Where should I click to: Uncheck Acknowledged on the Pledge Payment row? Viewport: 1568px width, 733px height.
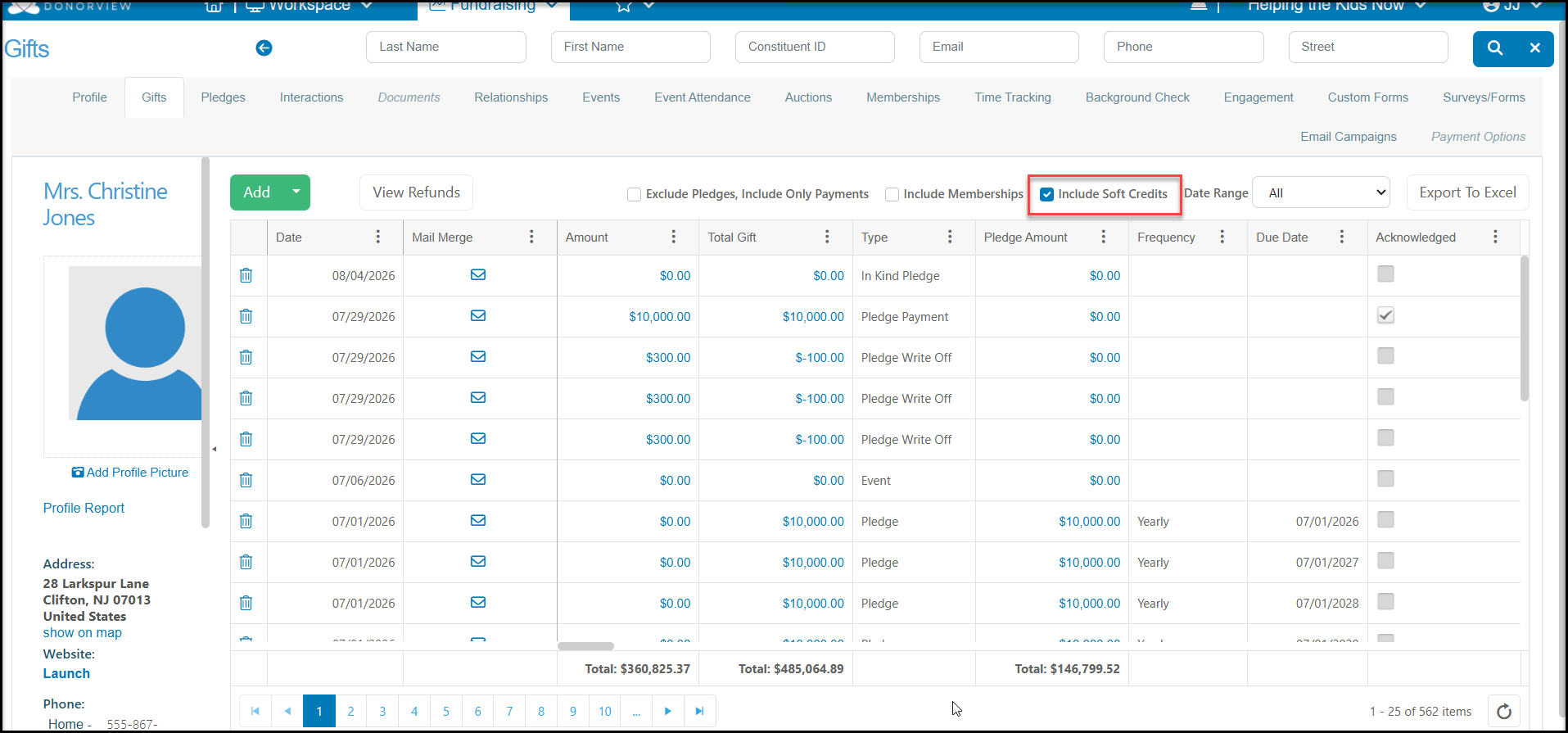click(1385, 315)
